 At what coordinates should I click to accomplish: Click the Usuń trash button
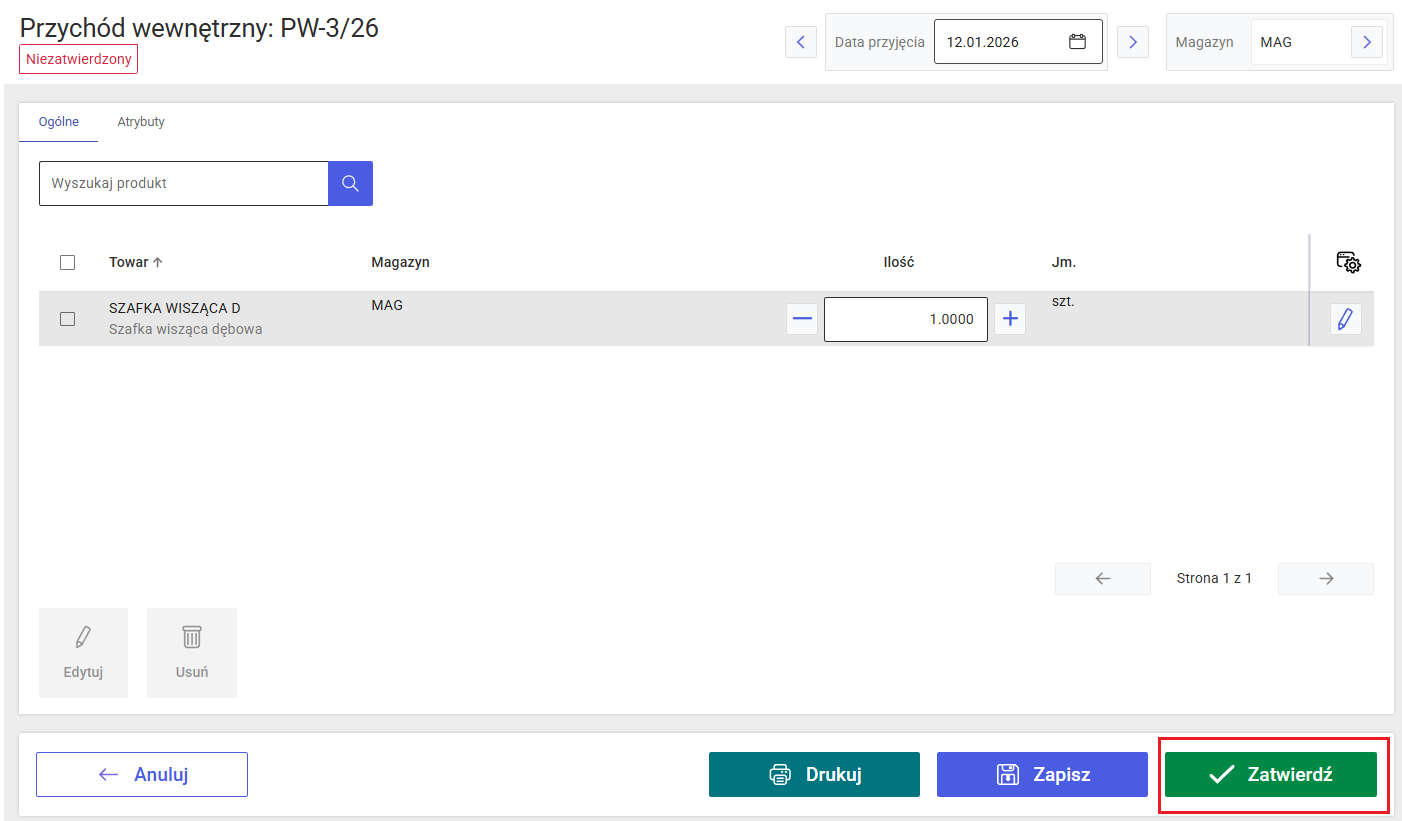pyautogui.click(x=192, y=653)
